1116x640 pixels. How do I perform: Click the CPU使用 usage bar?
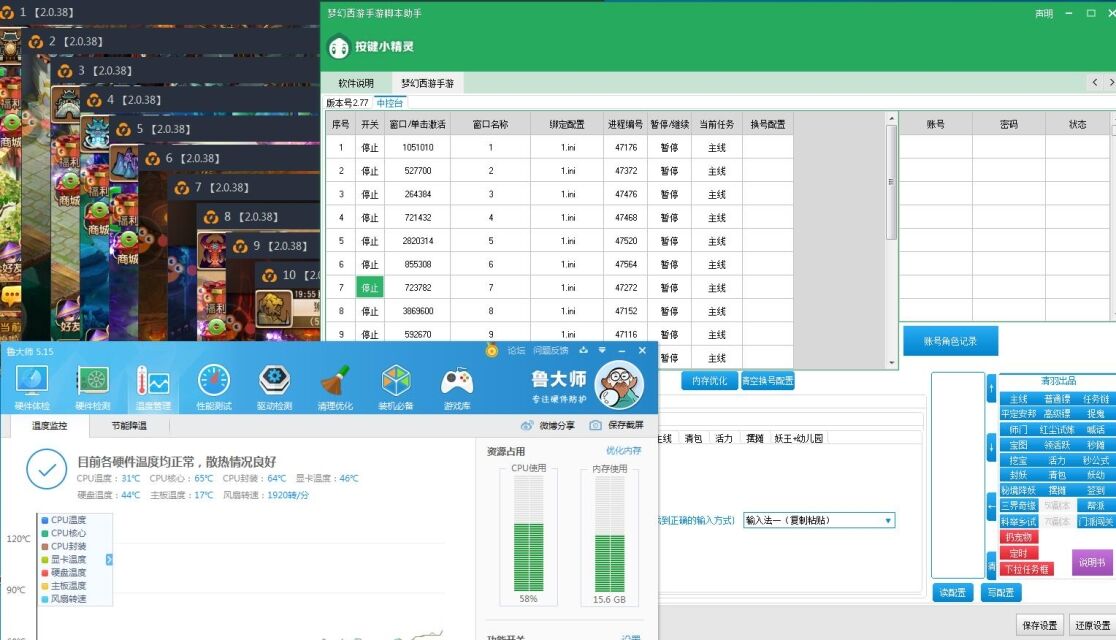click(x=528, y=534)
